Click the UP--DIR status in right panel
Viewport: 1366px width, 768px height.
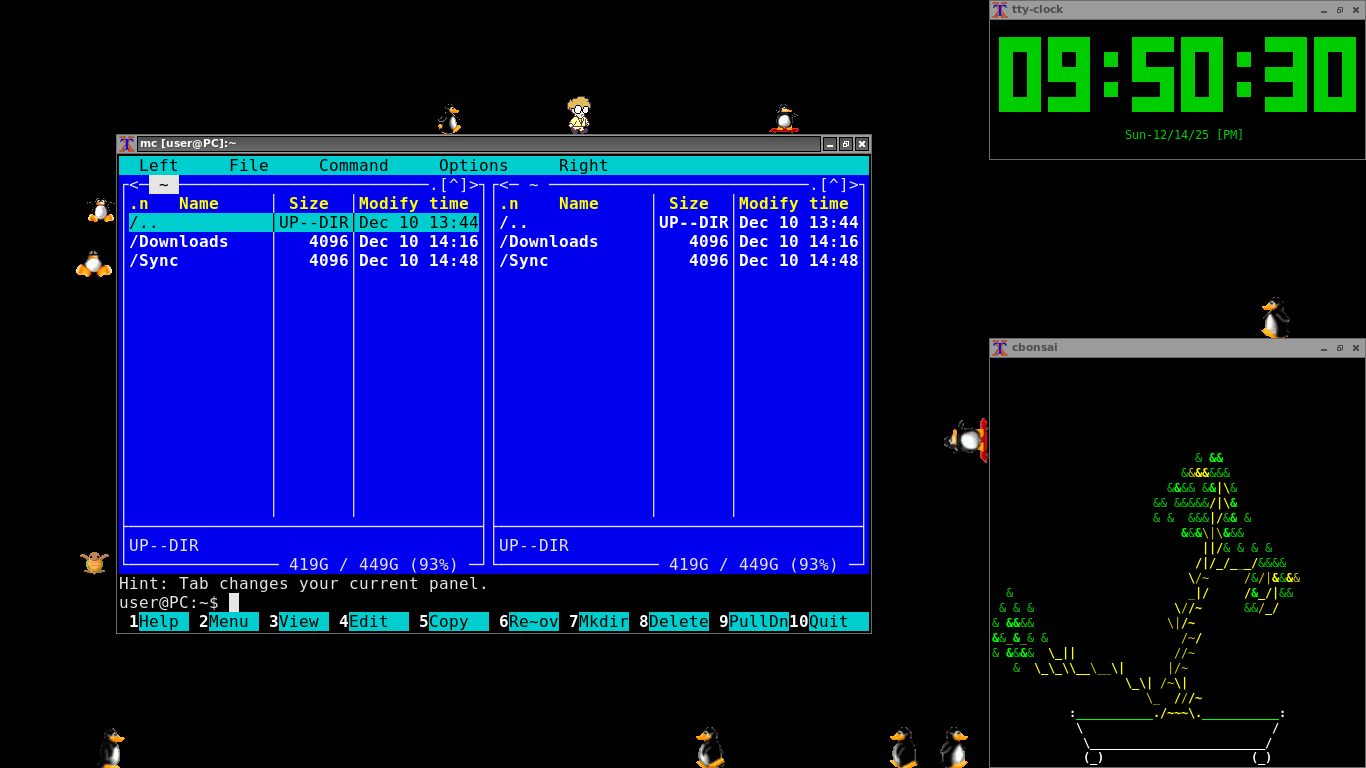coord(534,546)
